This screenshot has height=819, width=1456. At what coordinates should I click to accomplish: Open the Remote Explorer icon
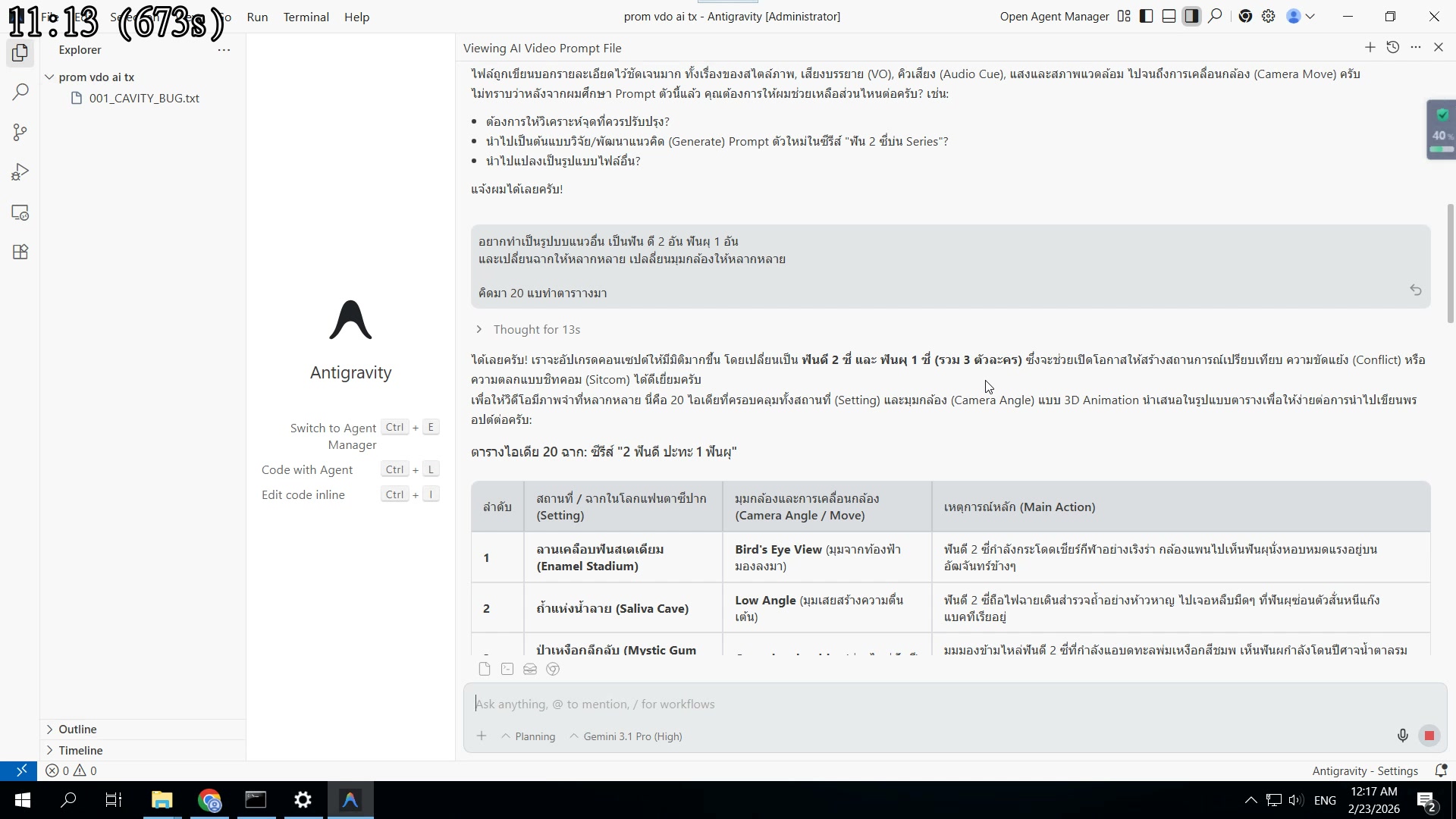20,213
